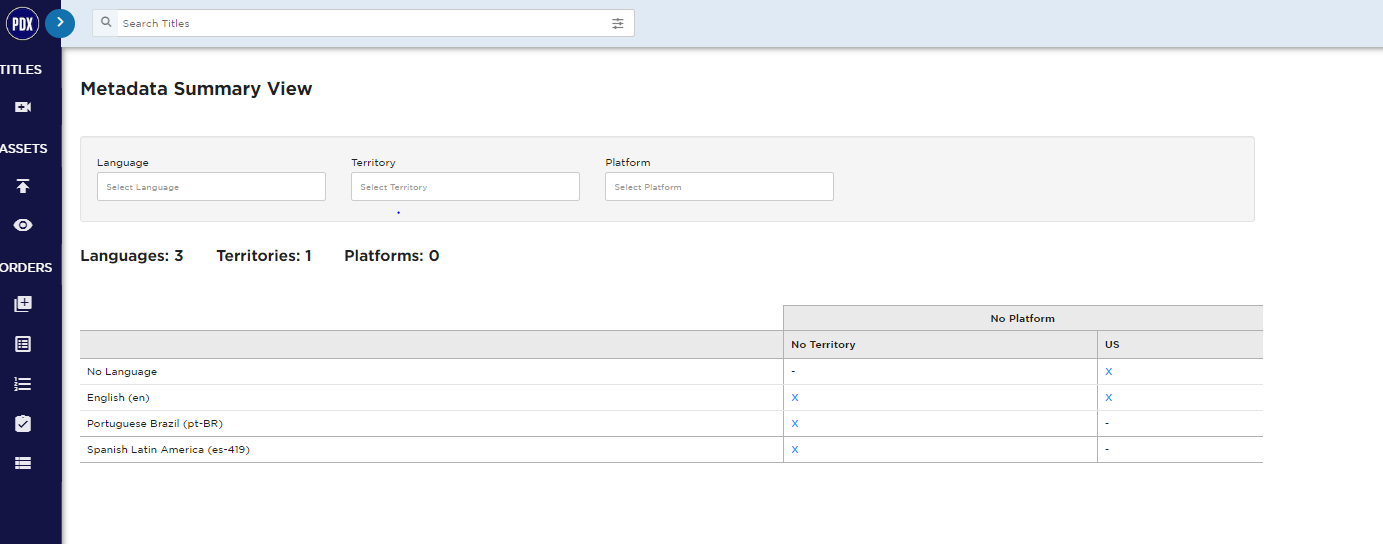The height and width of the screenshot is (544, 1383).
Task: Open X link for Spanish Latin America
Action: click(795, 450)
